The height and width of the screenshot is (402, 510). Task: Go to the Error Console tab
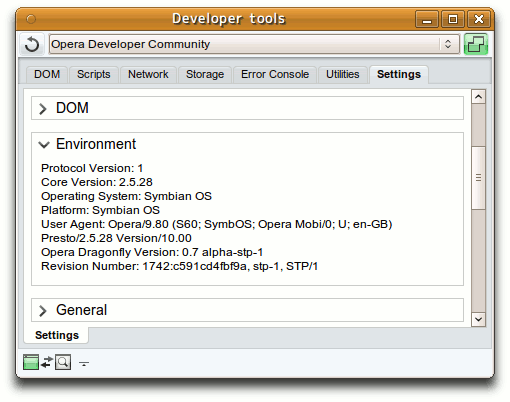[x=275, y=74]
